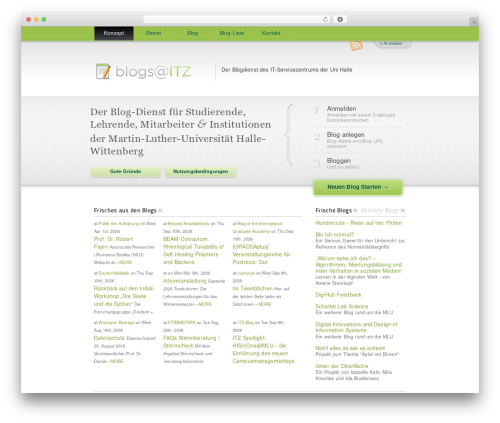
Task: Click the small icon after Aktivste Blogs
Action: (403, 210)
